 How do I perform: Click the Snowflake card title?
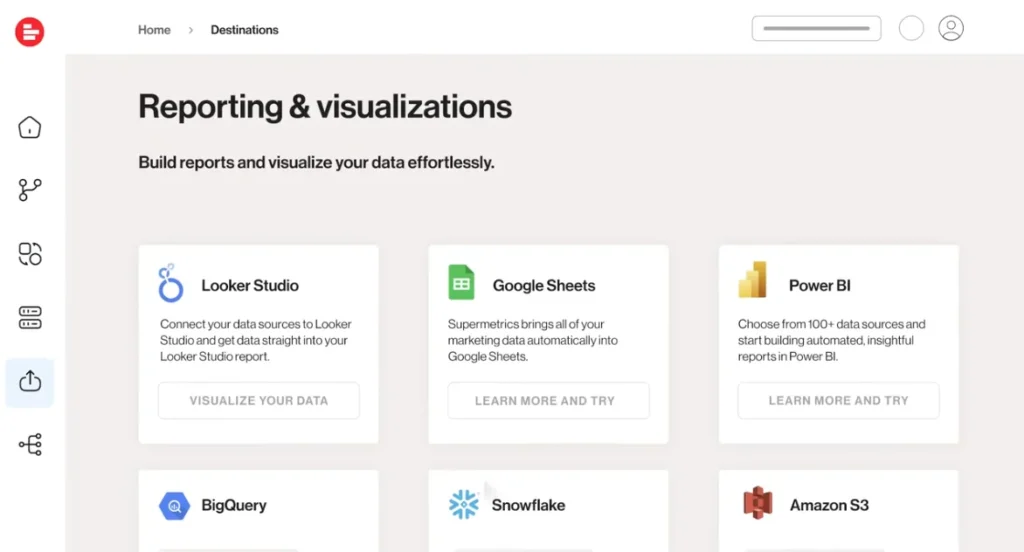528,505
